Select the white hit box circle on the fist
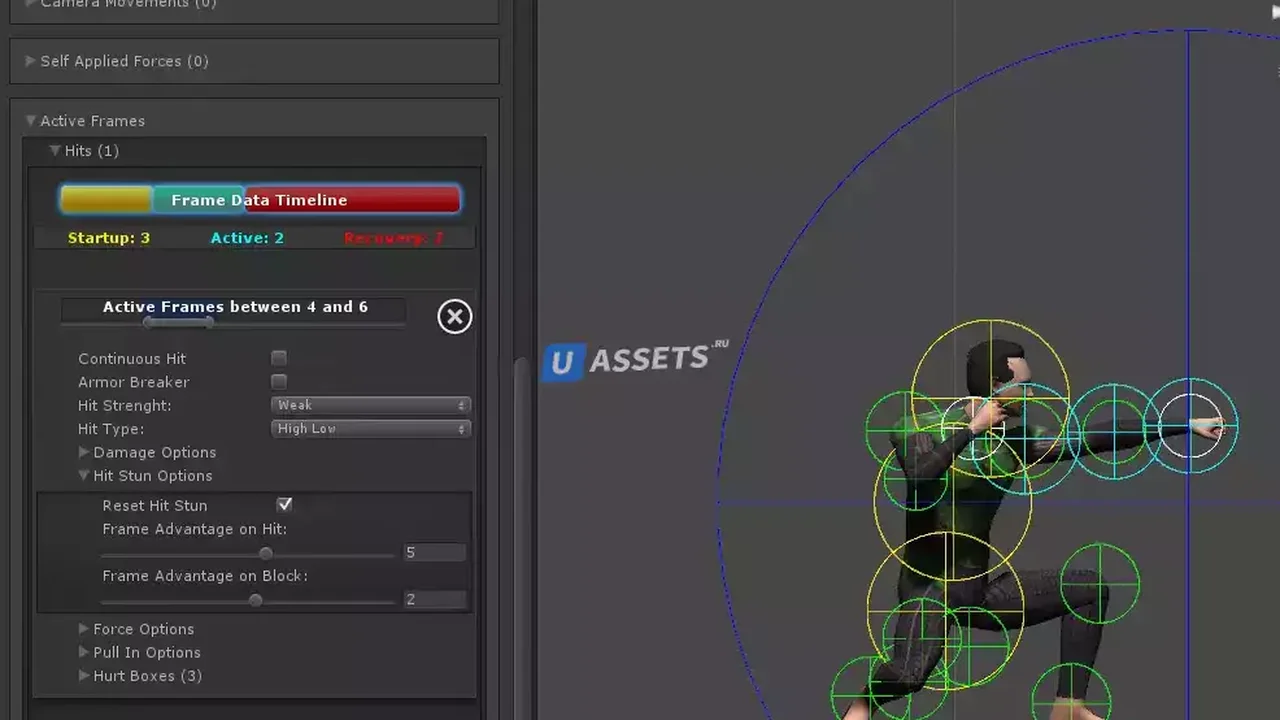Viewport: 1280px width, 720px height. [x=1190, y=426]
